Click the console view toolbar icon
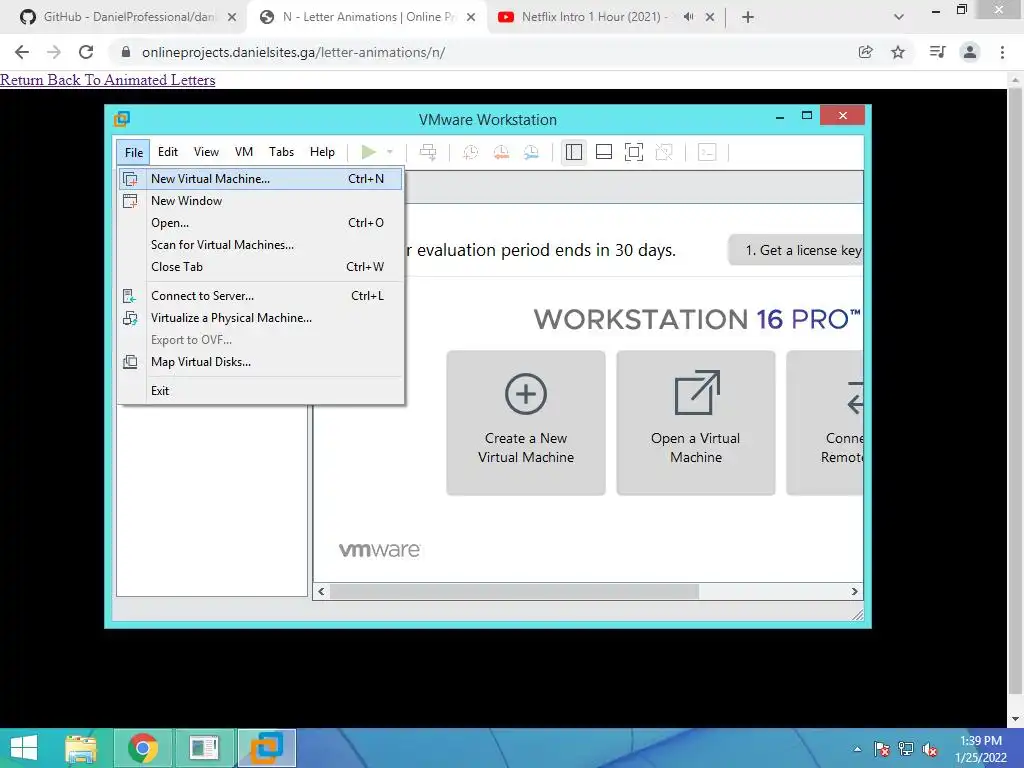 tap(707, 152)
